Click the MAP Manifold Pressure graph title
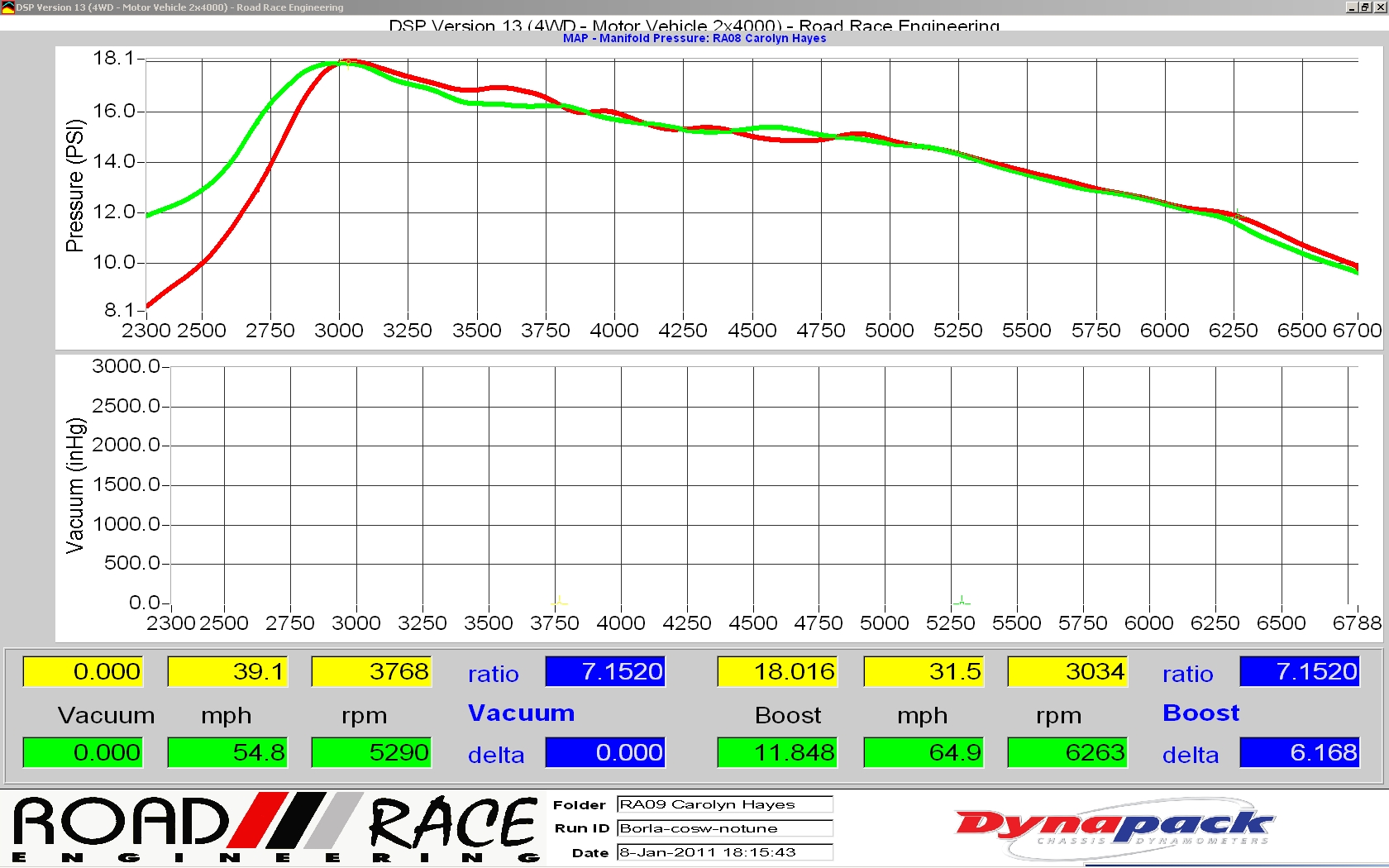The height and width of the screenshot is (868, 1389). click(694, 38)
